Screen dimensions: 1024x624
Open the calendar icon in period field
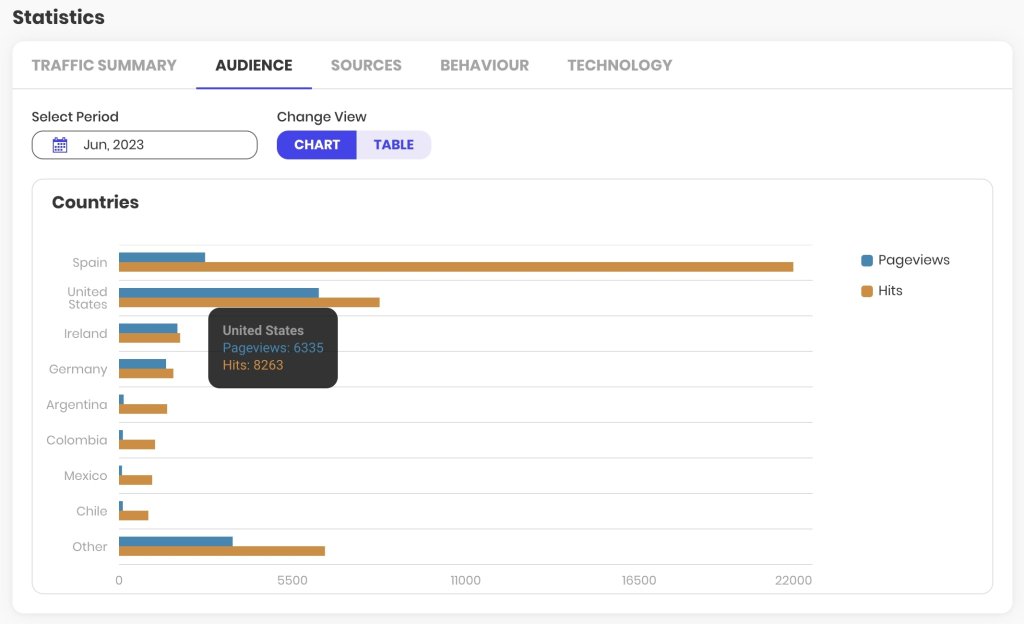(x=59, y=145)
